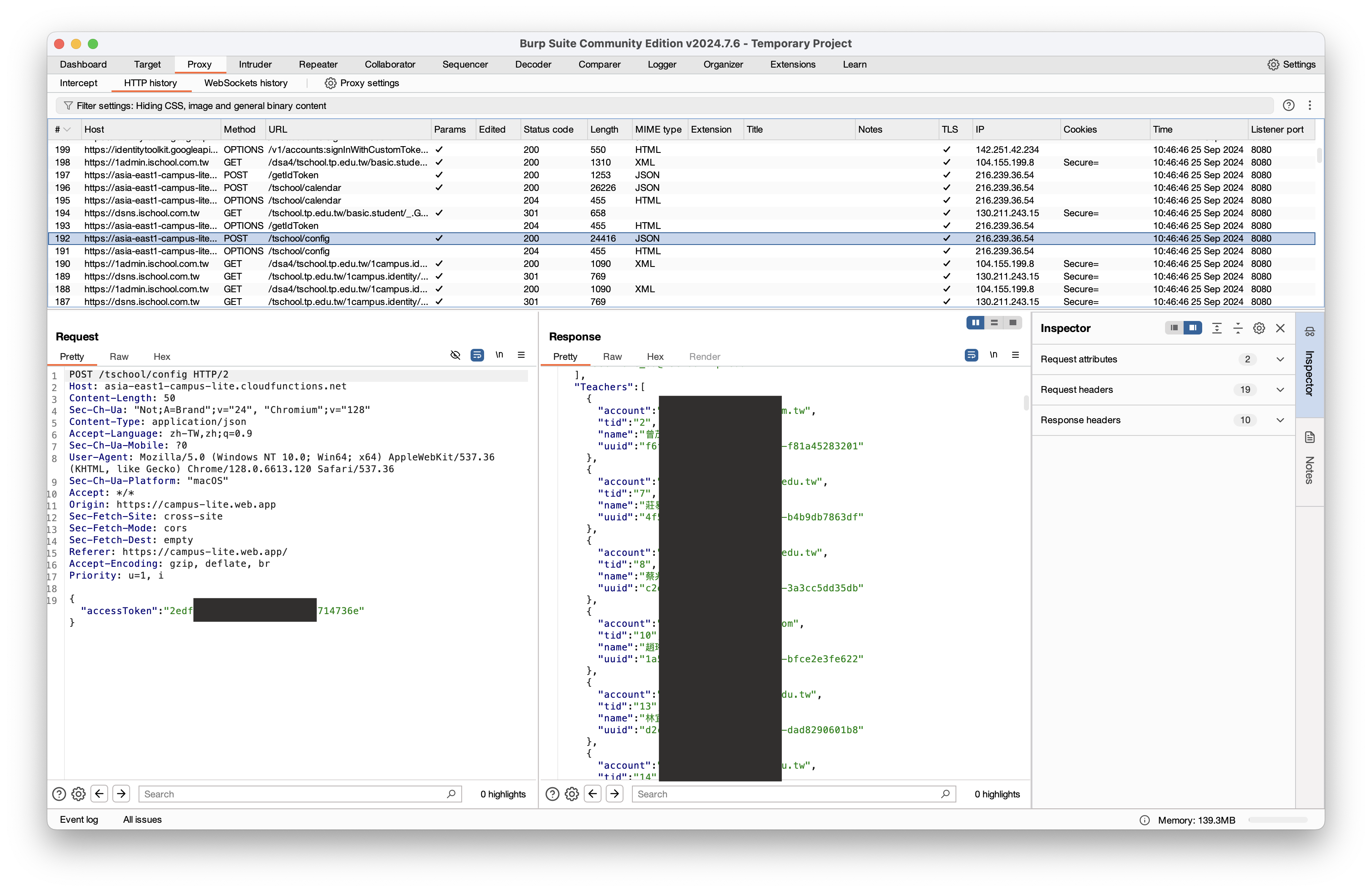Open the All issues panel

click(x=142, y=819)
